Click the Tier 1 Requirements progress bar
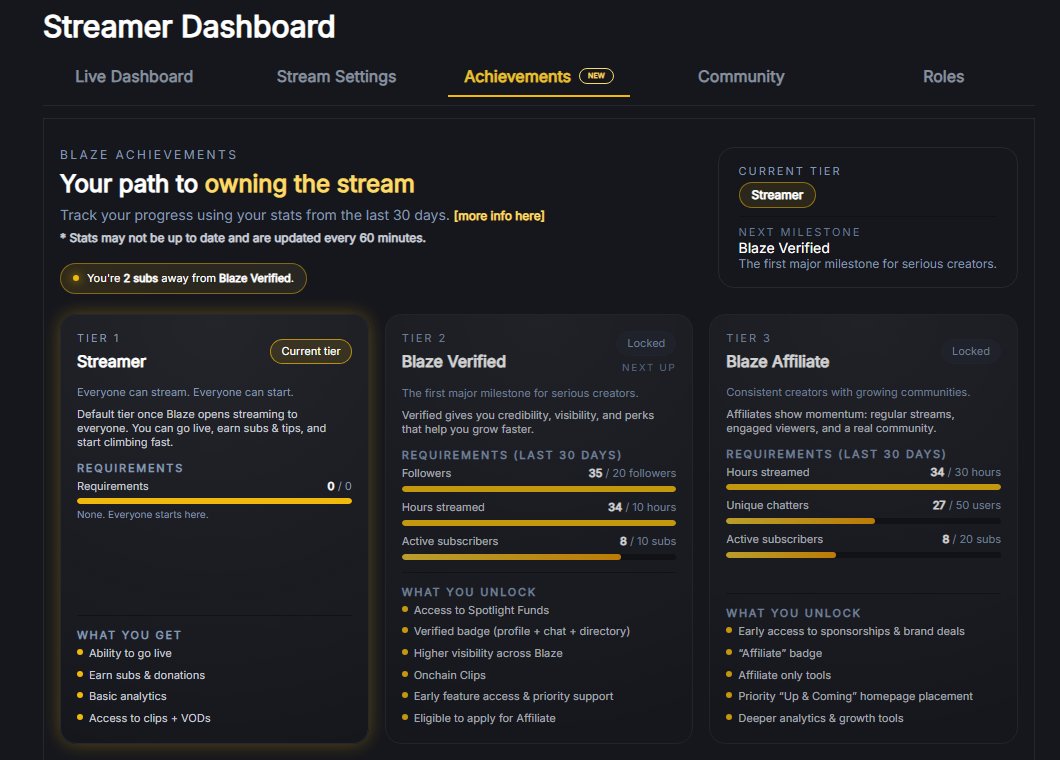This screenshot has height=760, width=1060. (x=214, y=501)
